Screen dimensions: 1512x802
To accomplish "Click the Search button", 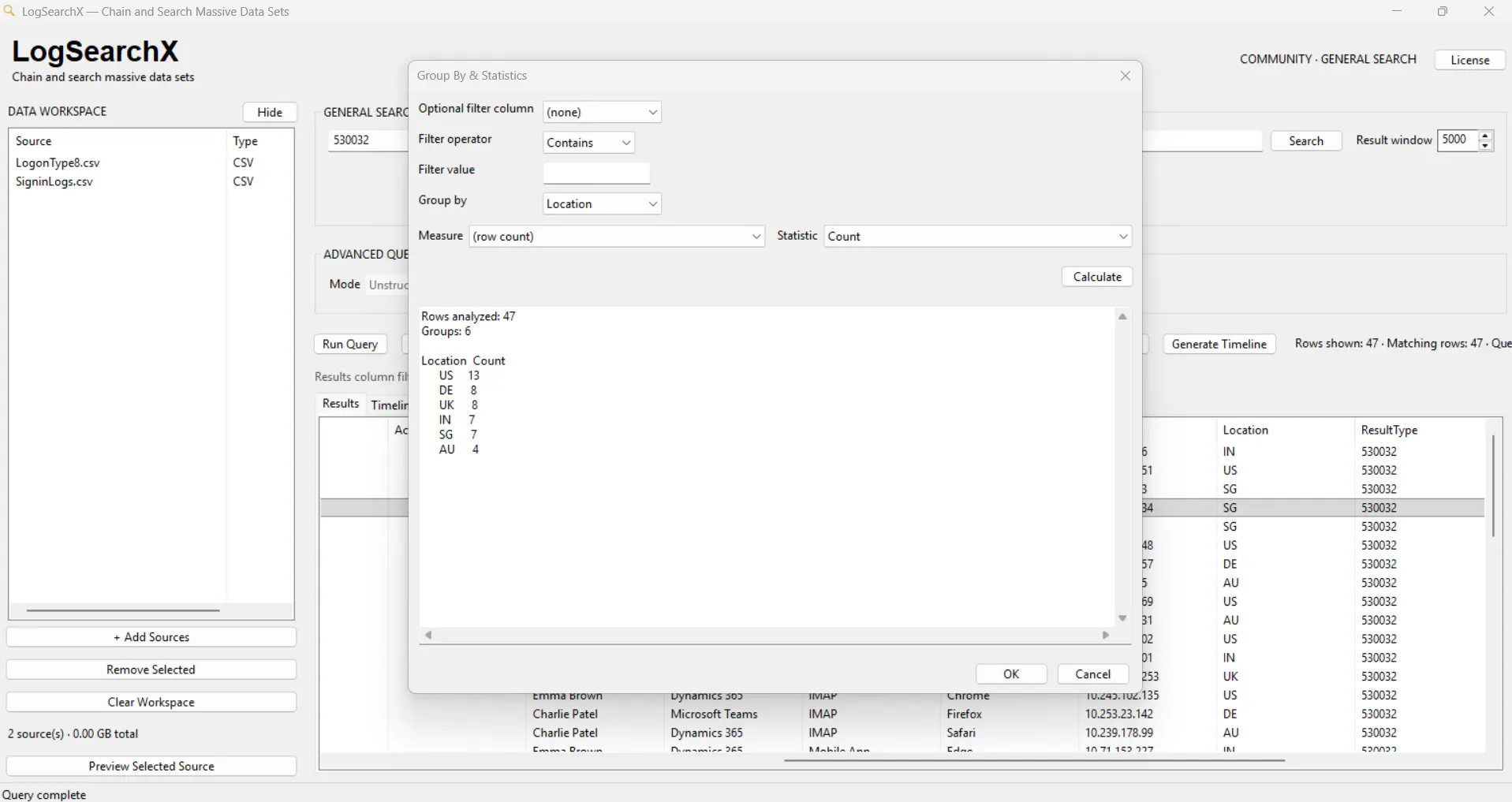I will point(1306,140).
